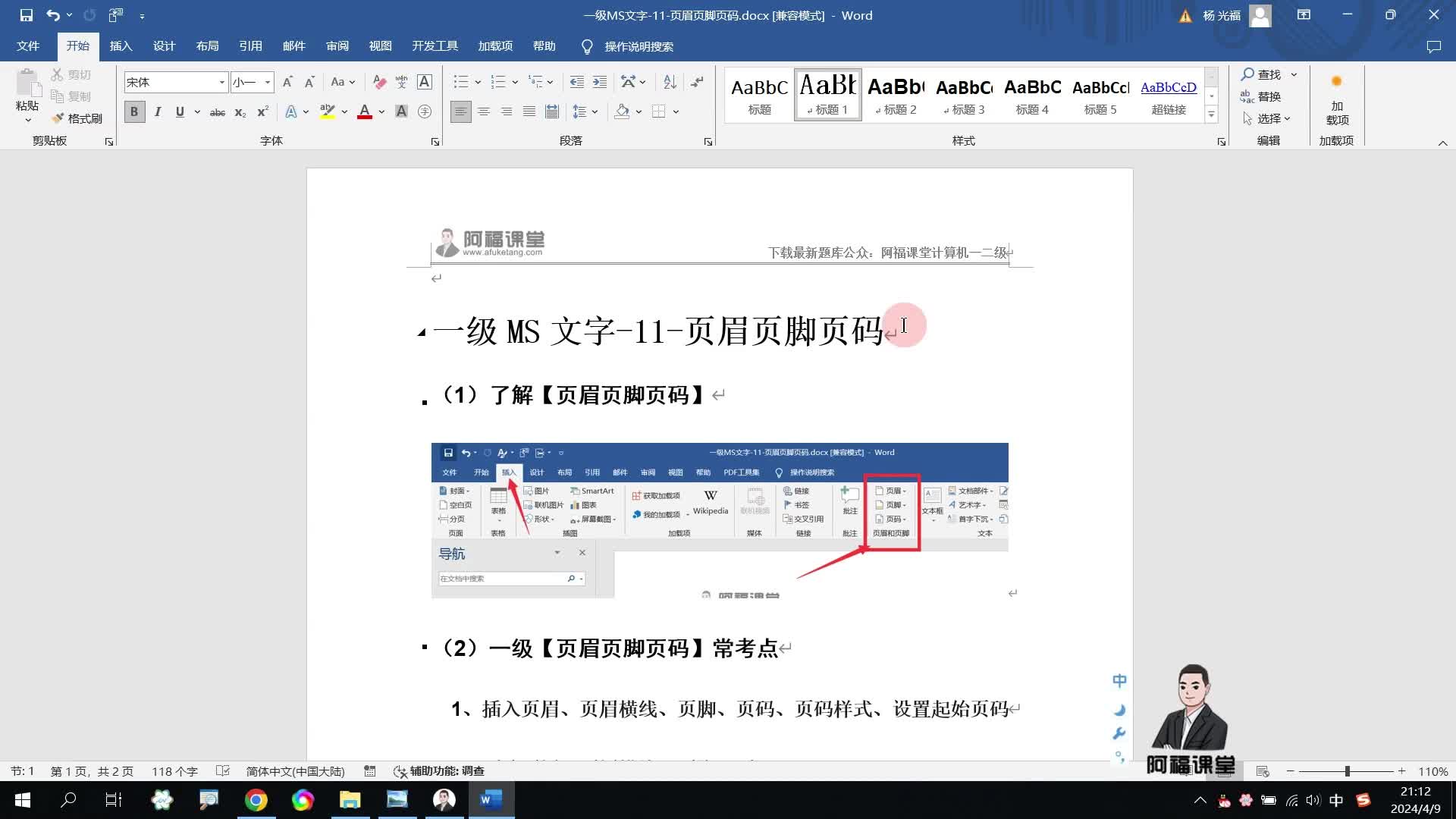Image resolution: width=1456 pixels, height=819 pixels.
Task: Click the Increase Font Size icon
Action: tap(287, 82)
